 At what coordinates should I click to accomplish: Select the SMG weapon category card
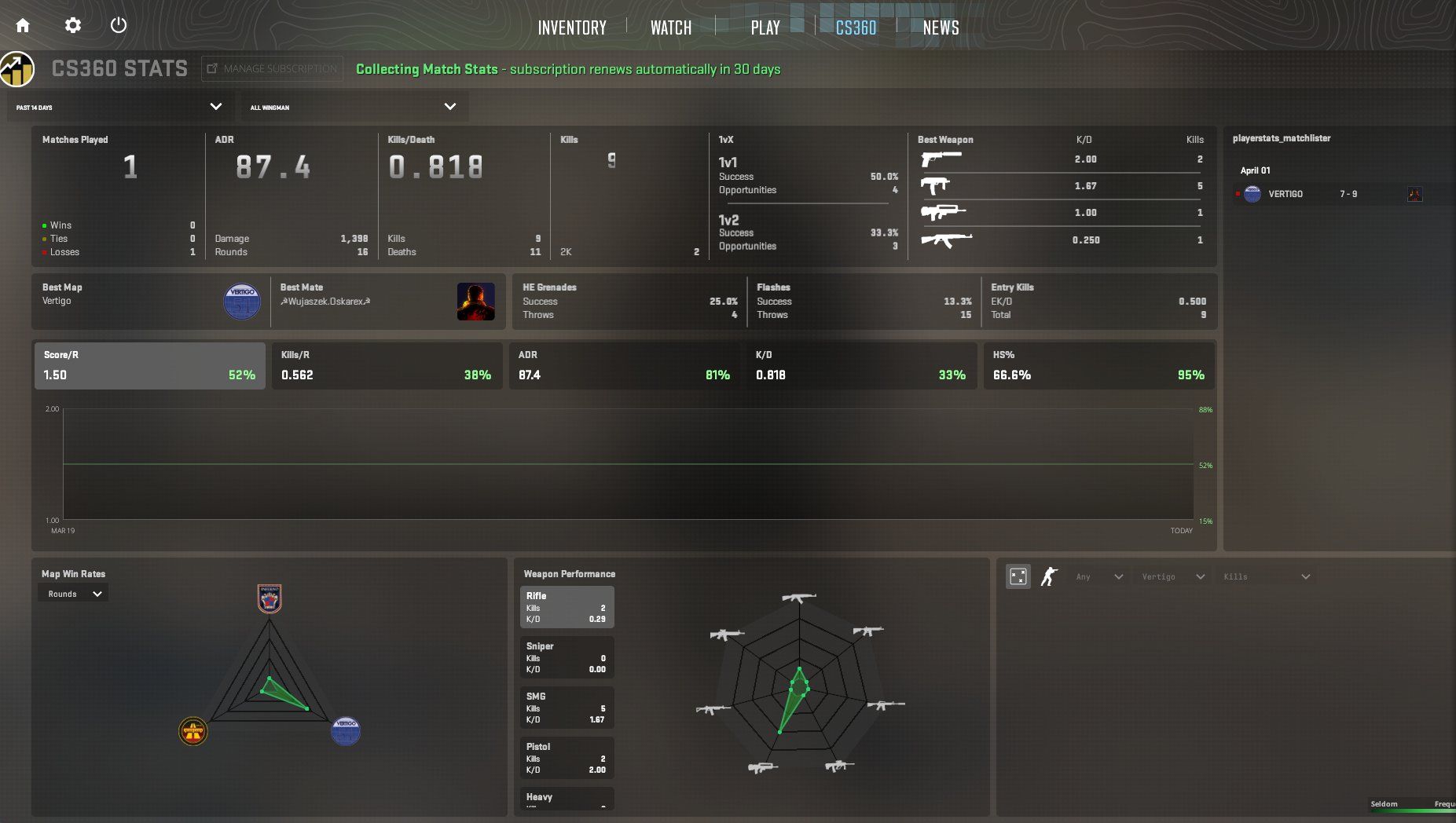[567, 708]
